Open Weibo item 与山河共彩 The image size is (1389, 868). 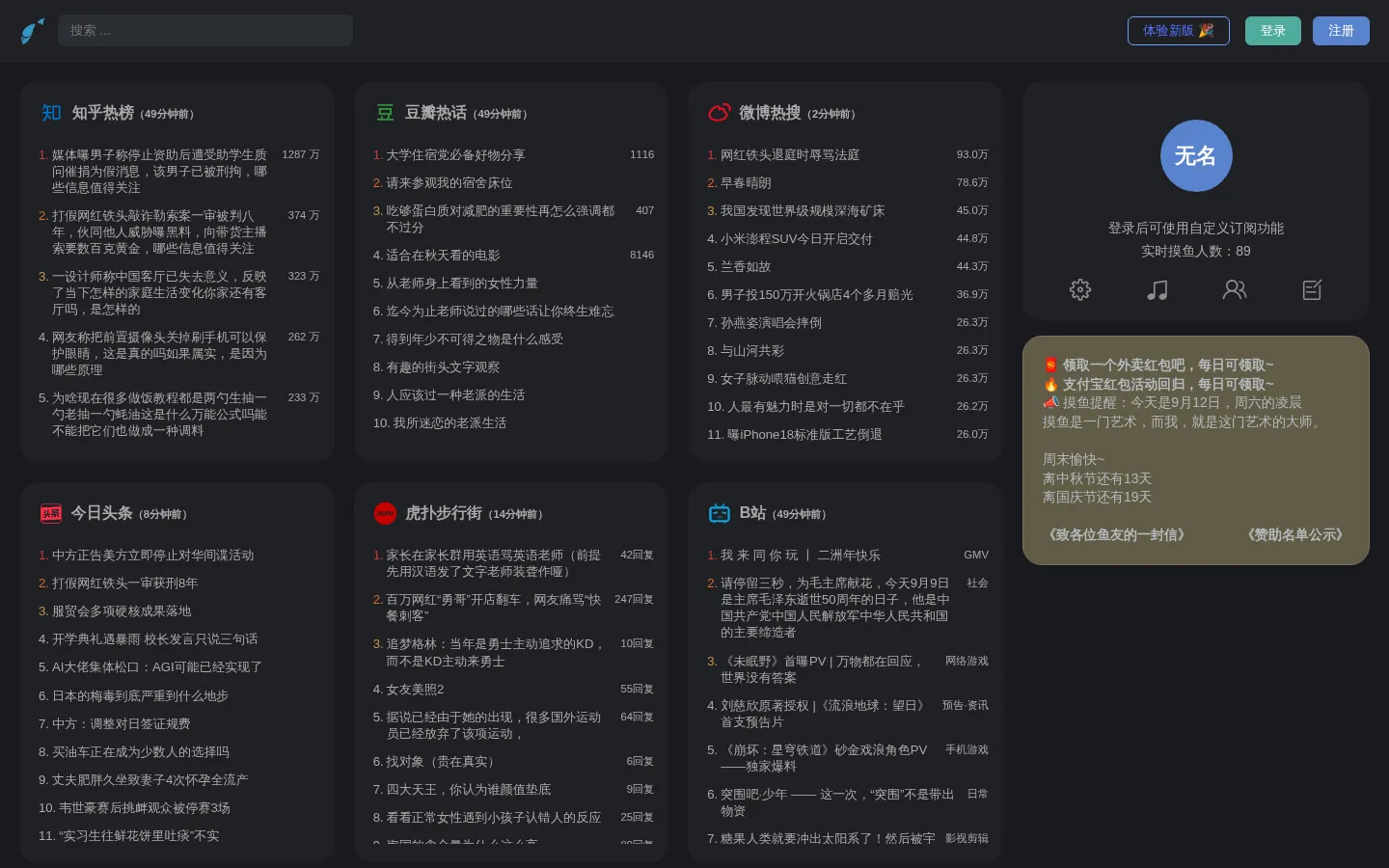click(x=752, y=350)
